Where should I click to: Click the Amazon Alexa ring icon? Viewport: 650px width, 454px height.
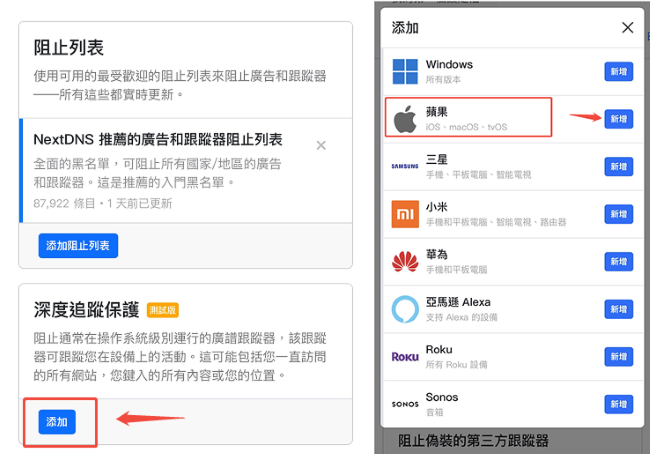click(x=405, y=309)
